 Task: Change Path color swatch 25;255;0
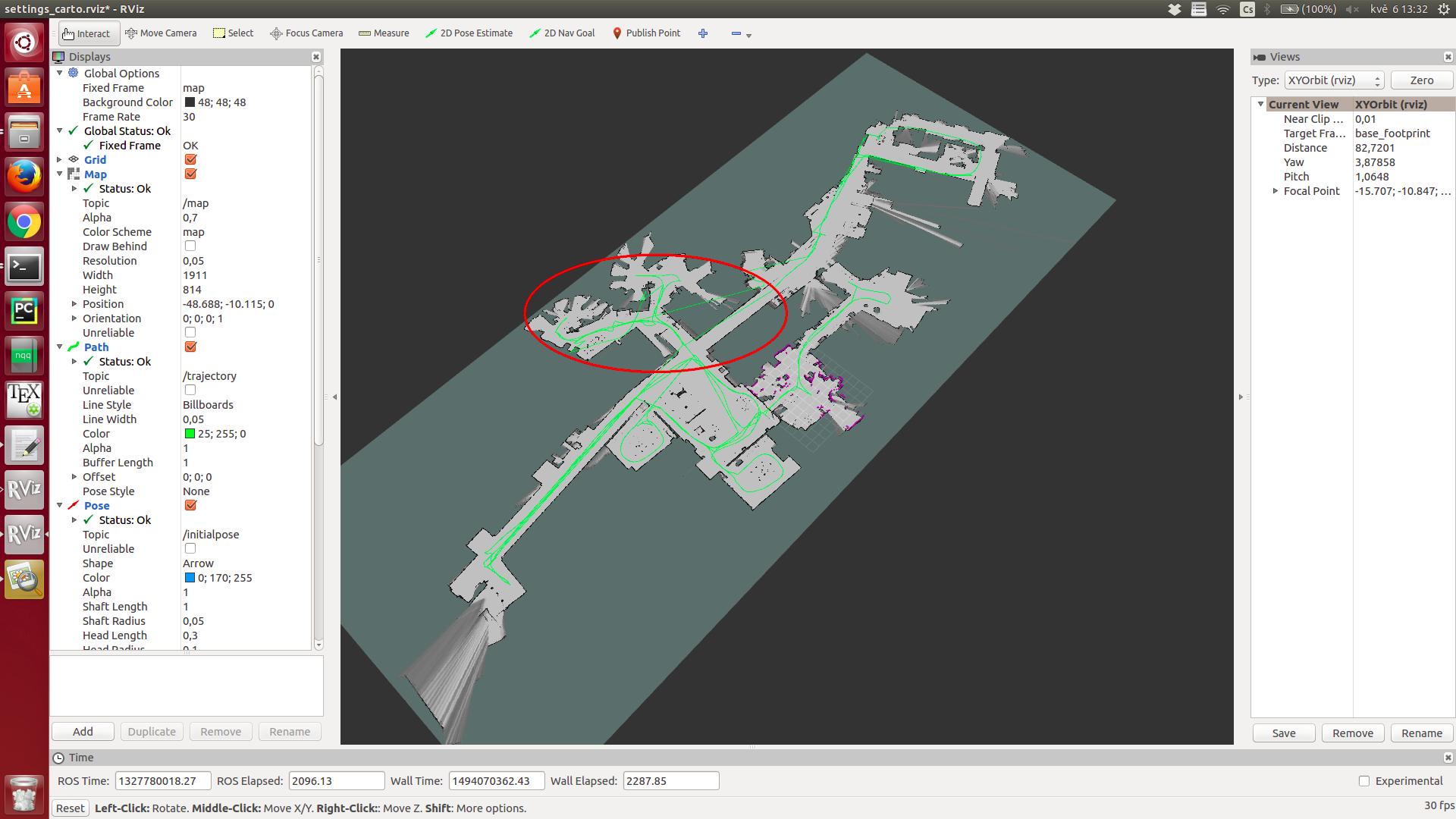190,434
